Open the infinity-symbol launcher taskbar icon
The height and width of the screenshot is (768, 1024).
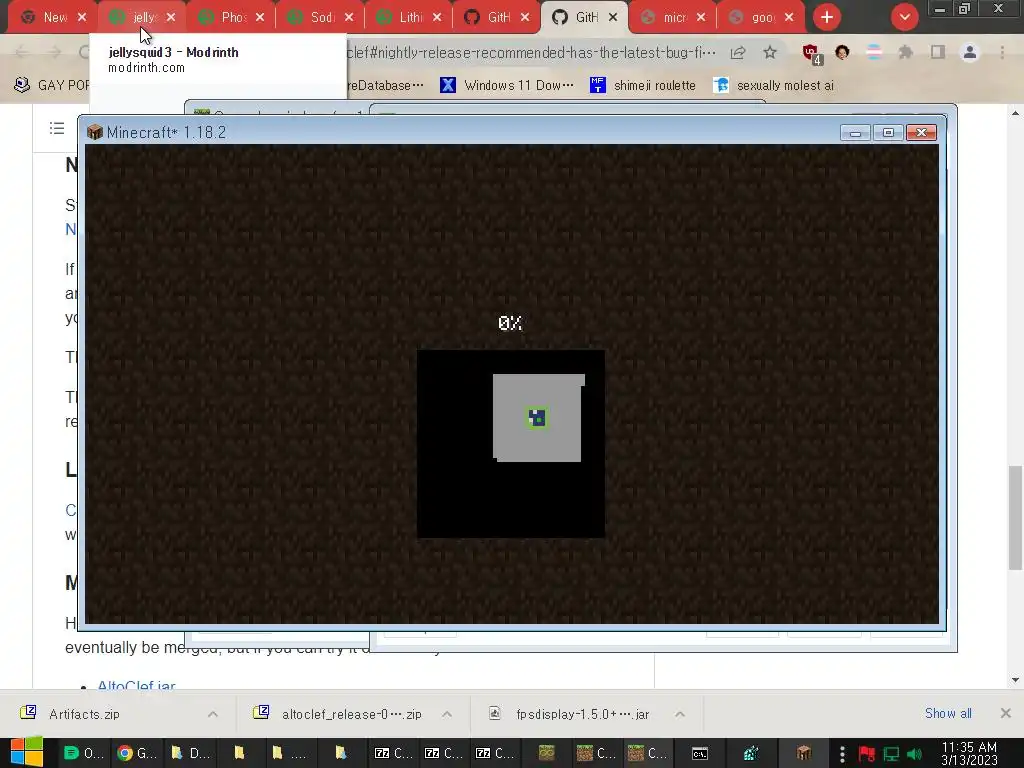click(547, 753)
